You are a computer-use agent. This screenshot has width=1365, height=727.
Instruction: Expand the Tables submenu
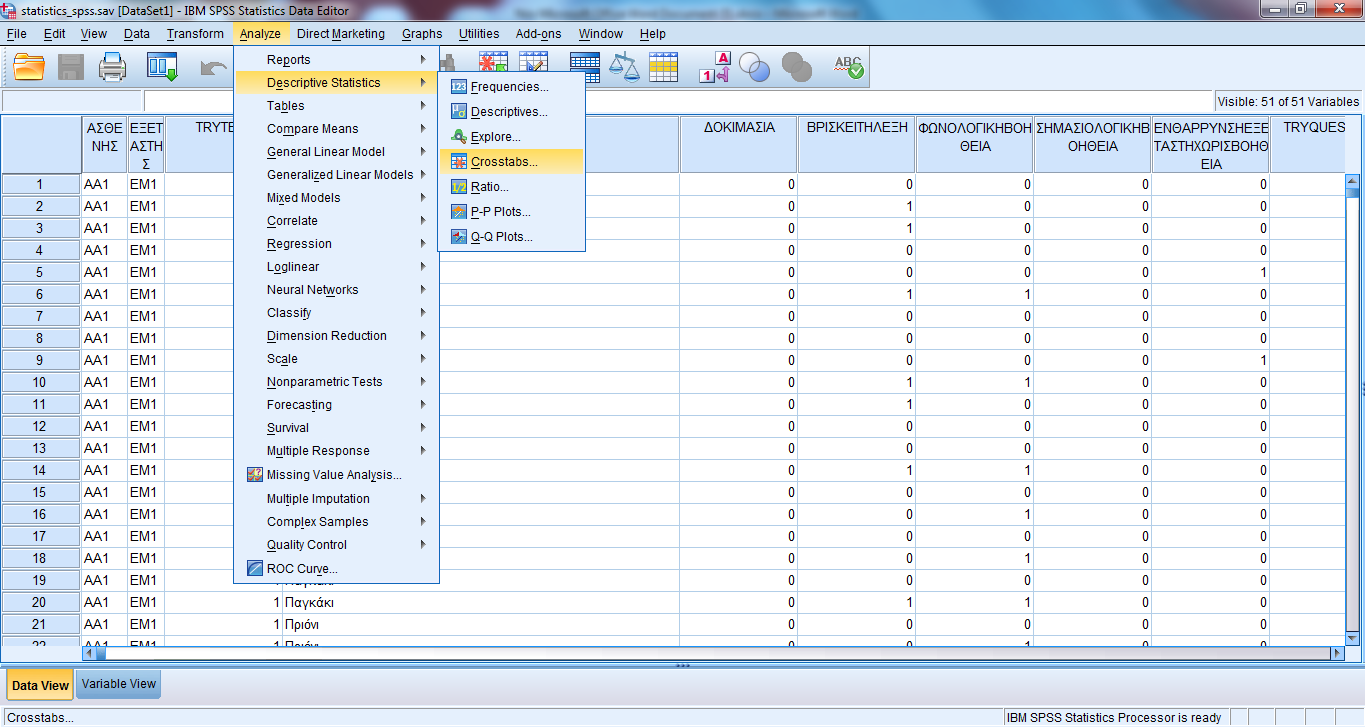point(336,106)
